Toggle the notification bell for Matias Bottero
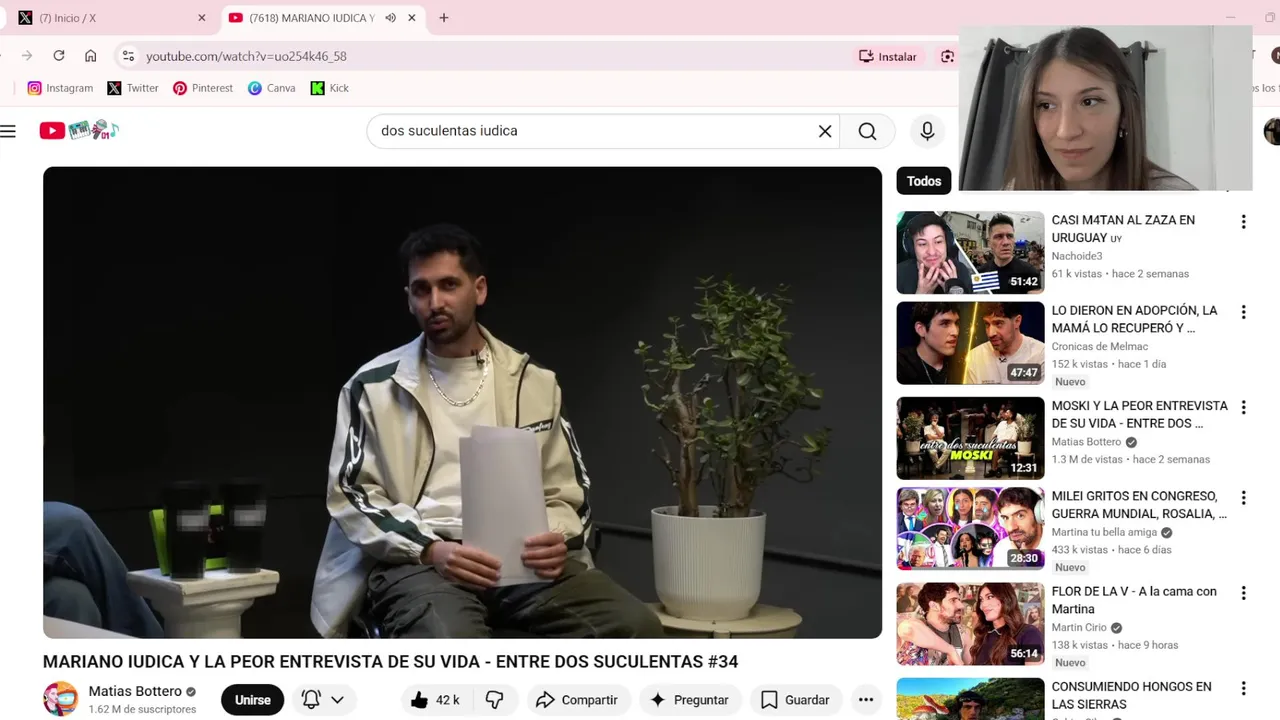Screen dimensions: 1280x720 point(311,700)
